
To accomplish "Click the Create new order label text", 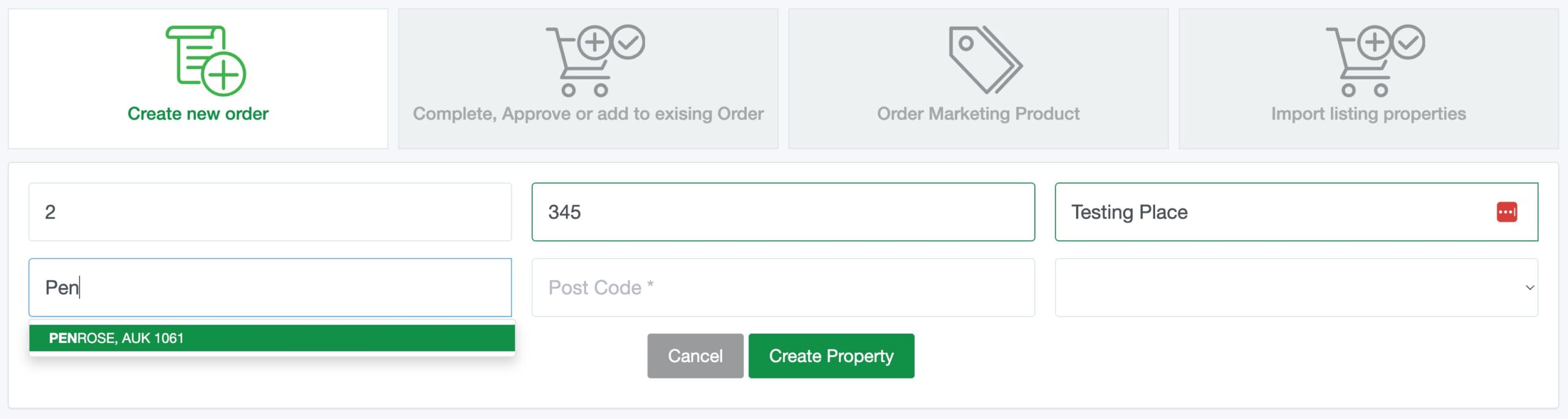I will 198,114.
